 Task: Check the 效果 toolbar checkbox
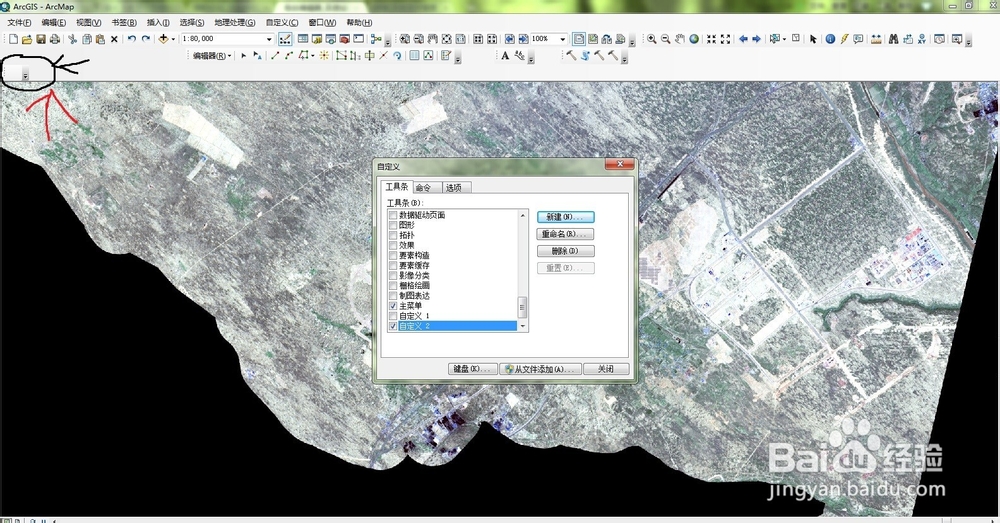pyautogui.click(x=393, y=246)
